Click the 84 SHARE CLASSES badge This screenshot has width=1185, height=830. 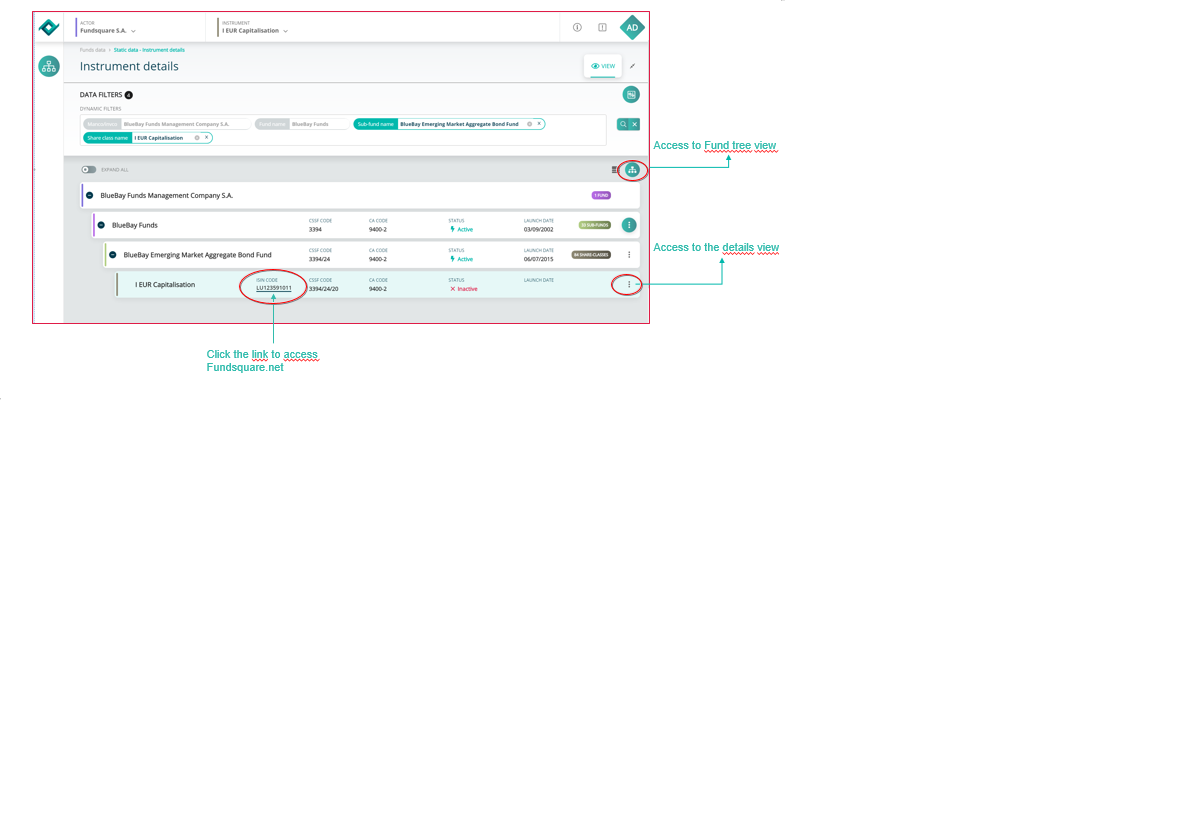point(591,255)
